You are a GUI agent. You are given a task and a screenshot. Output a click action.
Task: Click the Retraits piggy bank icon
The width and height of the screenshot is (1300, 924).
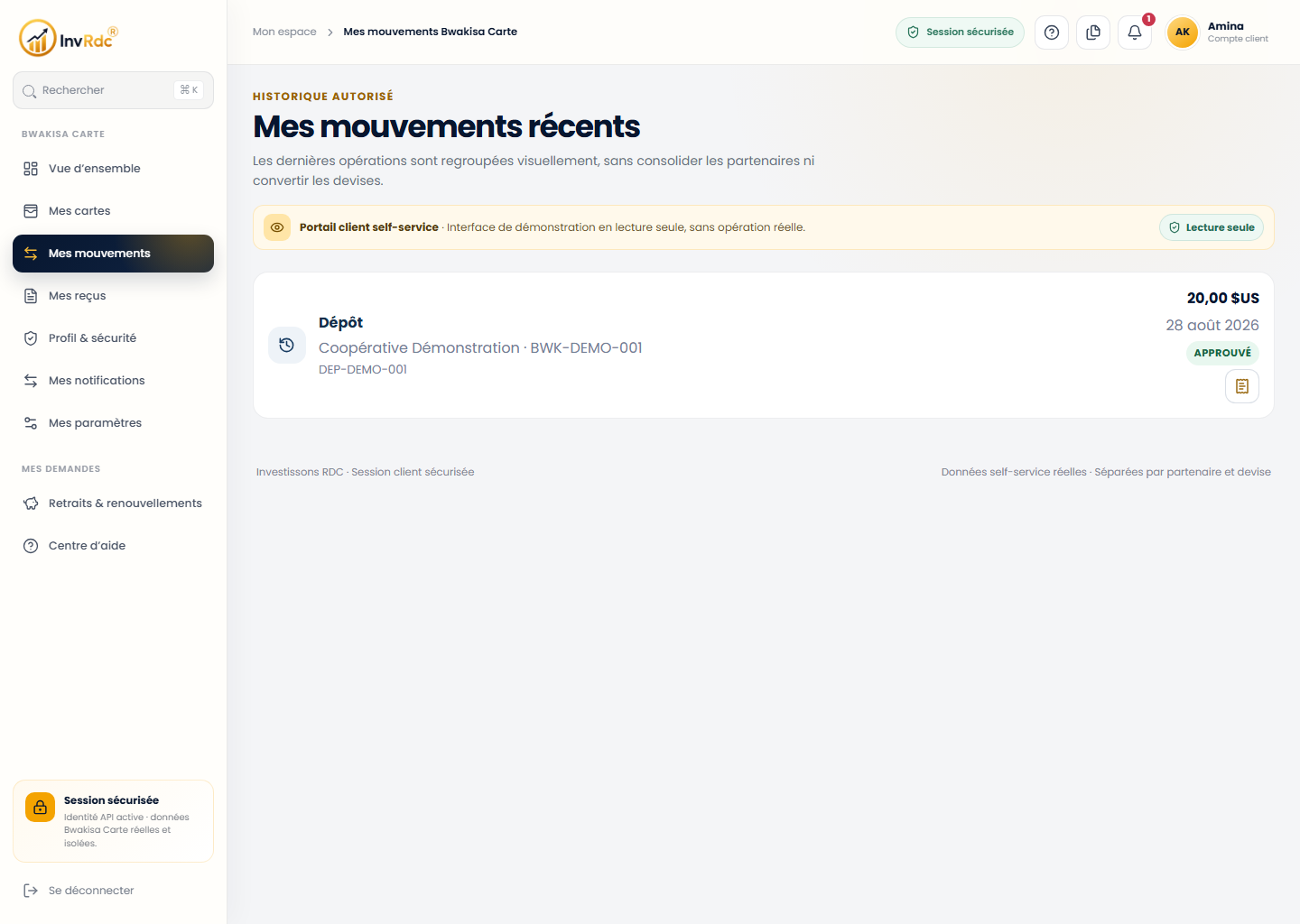pyautogui.click(x=31, y=504)
